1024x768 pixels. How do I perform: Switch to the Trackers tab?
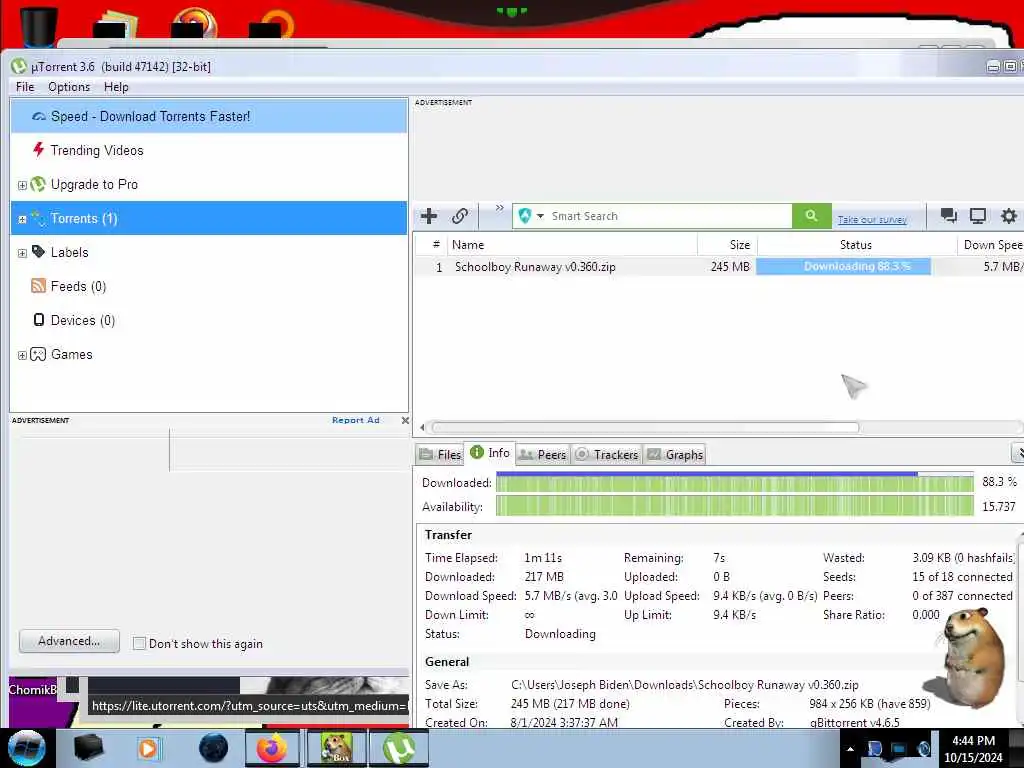pyautogui.click(x=607, y=455)
